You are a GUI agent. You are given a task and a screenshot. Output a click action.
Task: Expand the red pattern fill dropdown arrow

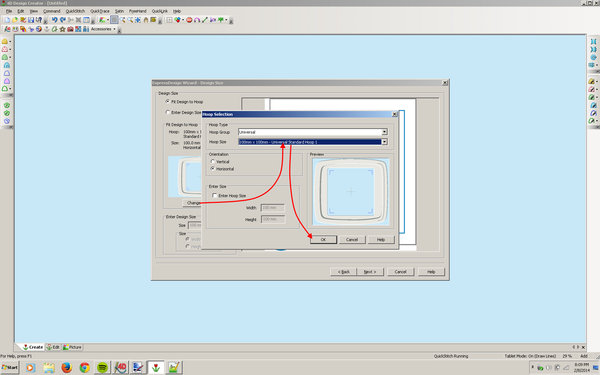point(10,49)
